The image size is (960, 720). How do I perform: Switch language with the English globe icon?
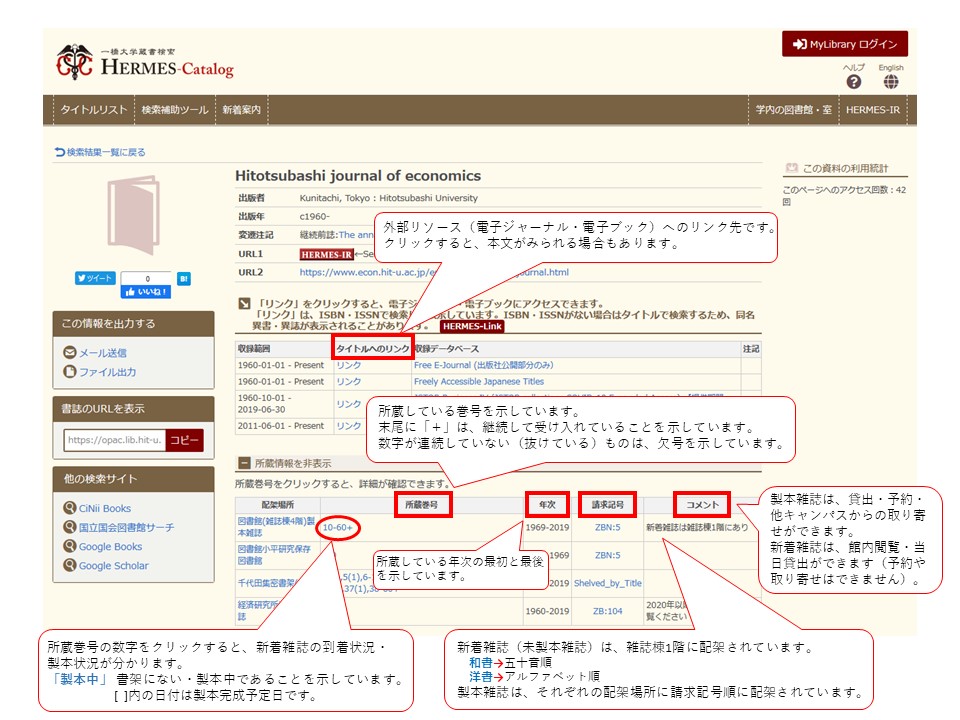[x=891, y=81]
